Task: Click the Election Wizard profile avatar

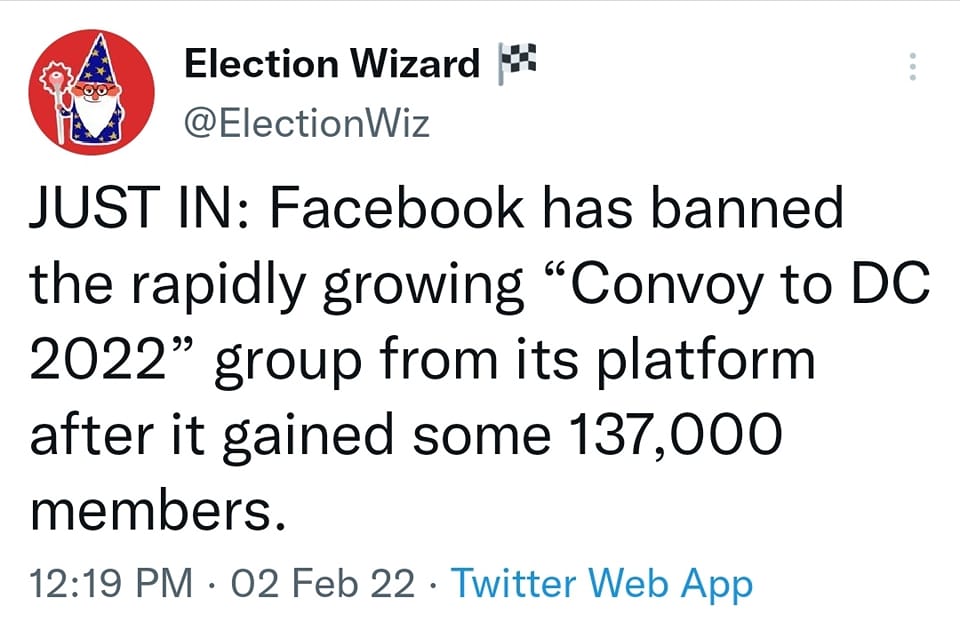Action: [x=91, y=92]
